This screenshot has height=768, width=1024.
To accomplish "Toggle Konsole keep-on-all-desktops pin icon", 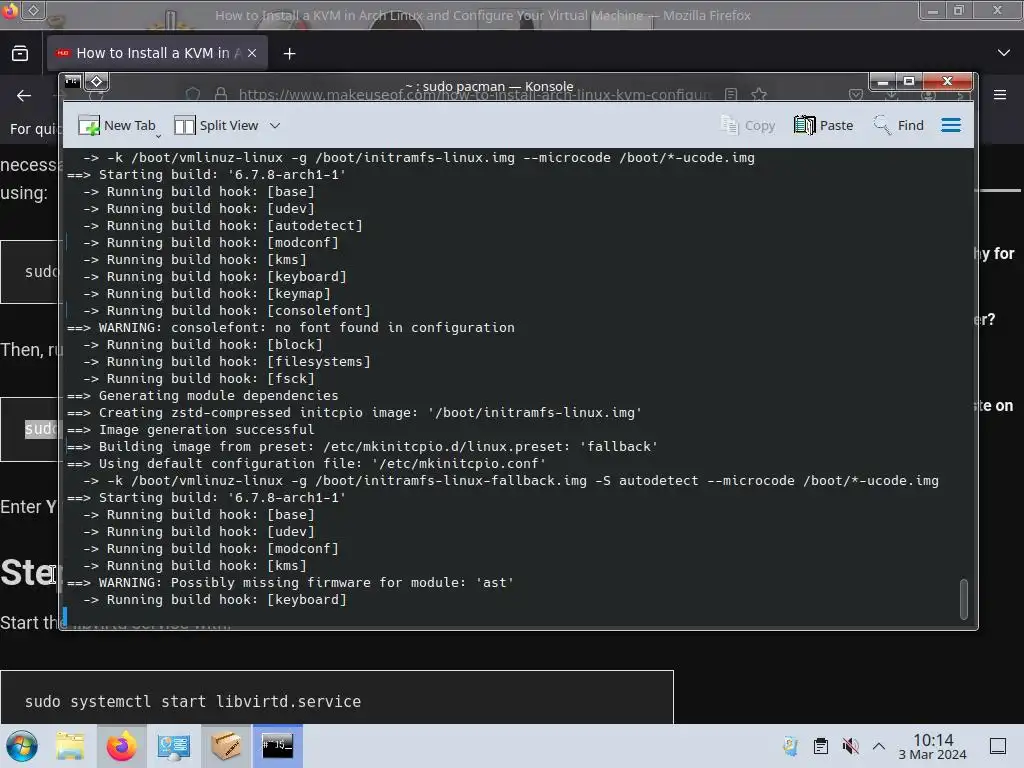I will coord(97,82).
